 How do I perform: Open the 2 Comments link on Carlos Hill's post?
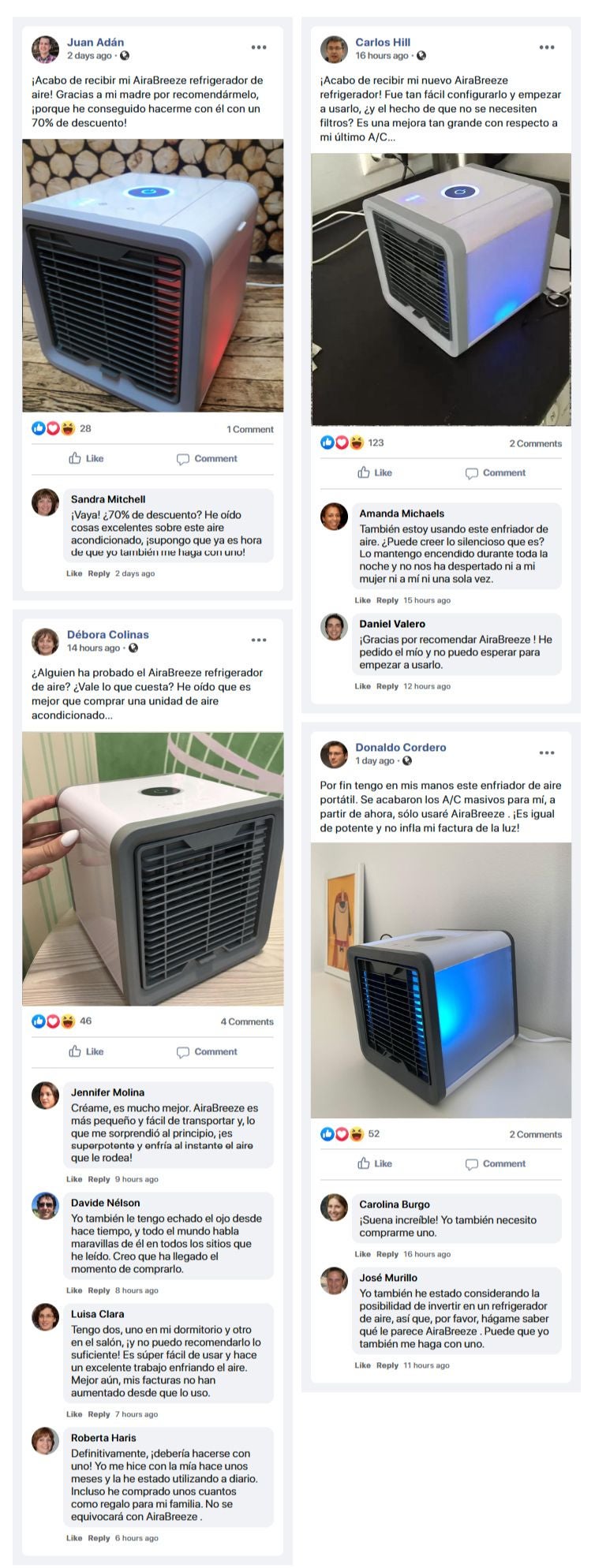(535, 443)
